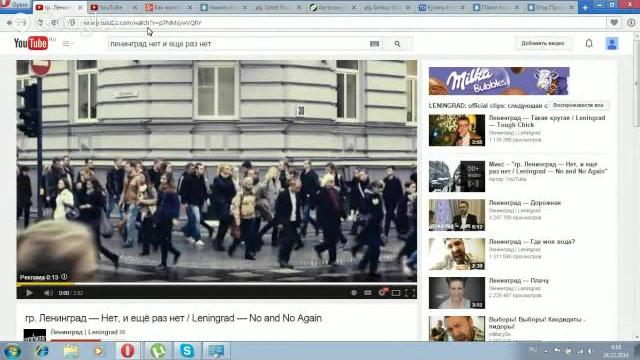Click the browser back arrow
The width and height of the screenshot is (640, 360).
pyautogui.click(x=9, y=23)
